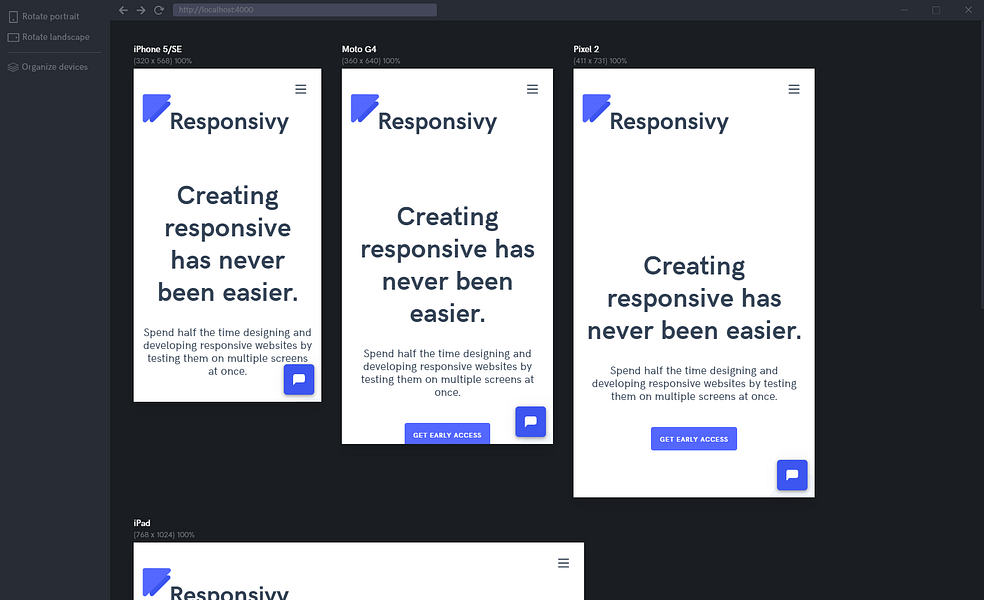Close the application window
Screen dimensions: 984x600
[x=968, y=10]
